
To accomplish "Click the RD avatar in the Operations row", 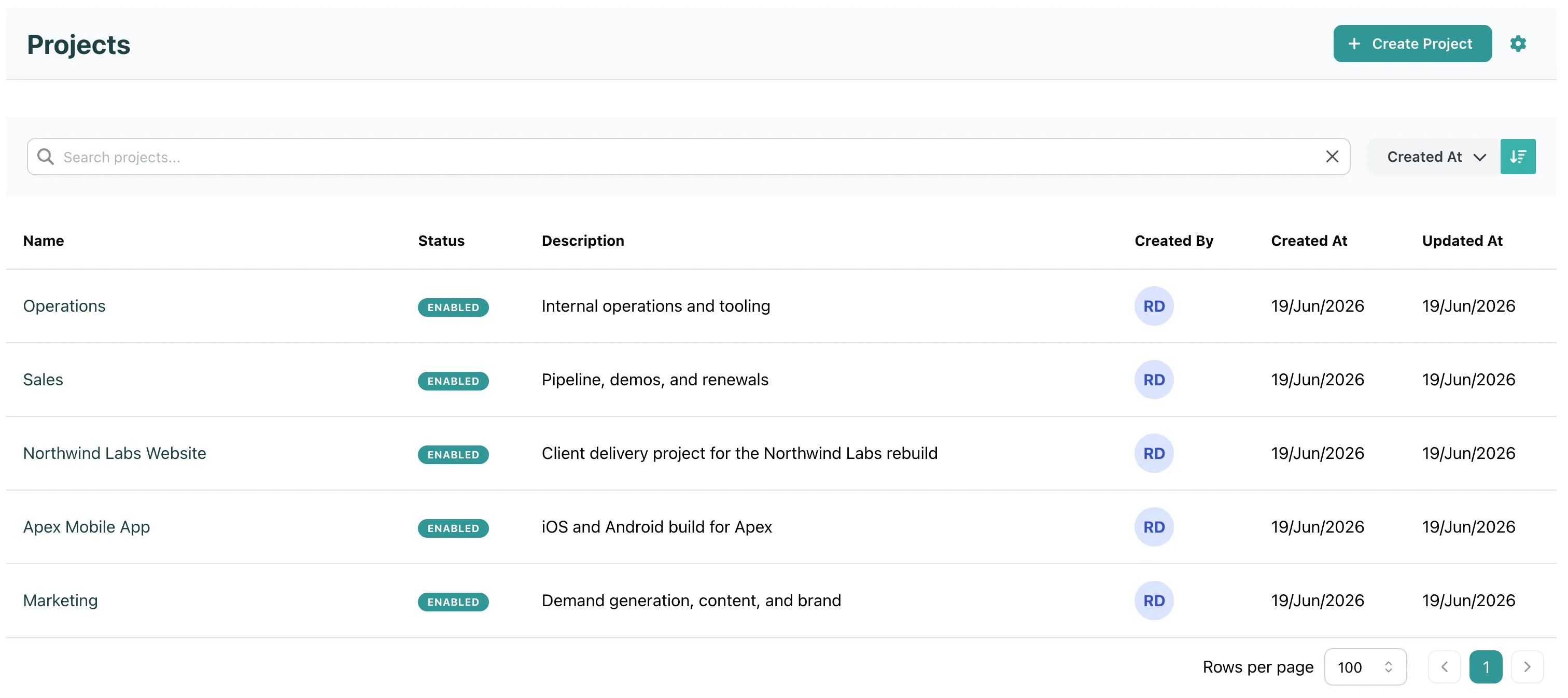I will [1154, 306].
